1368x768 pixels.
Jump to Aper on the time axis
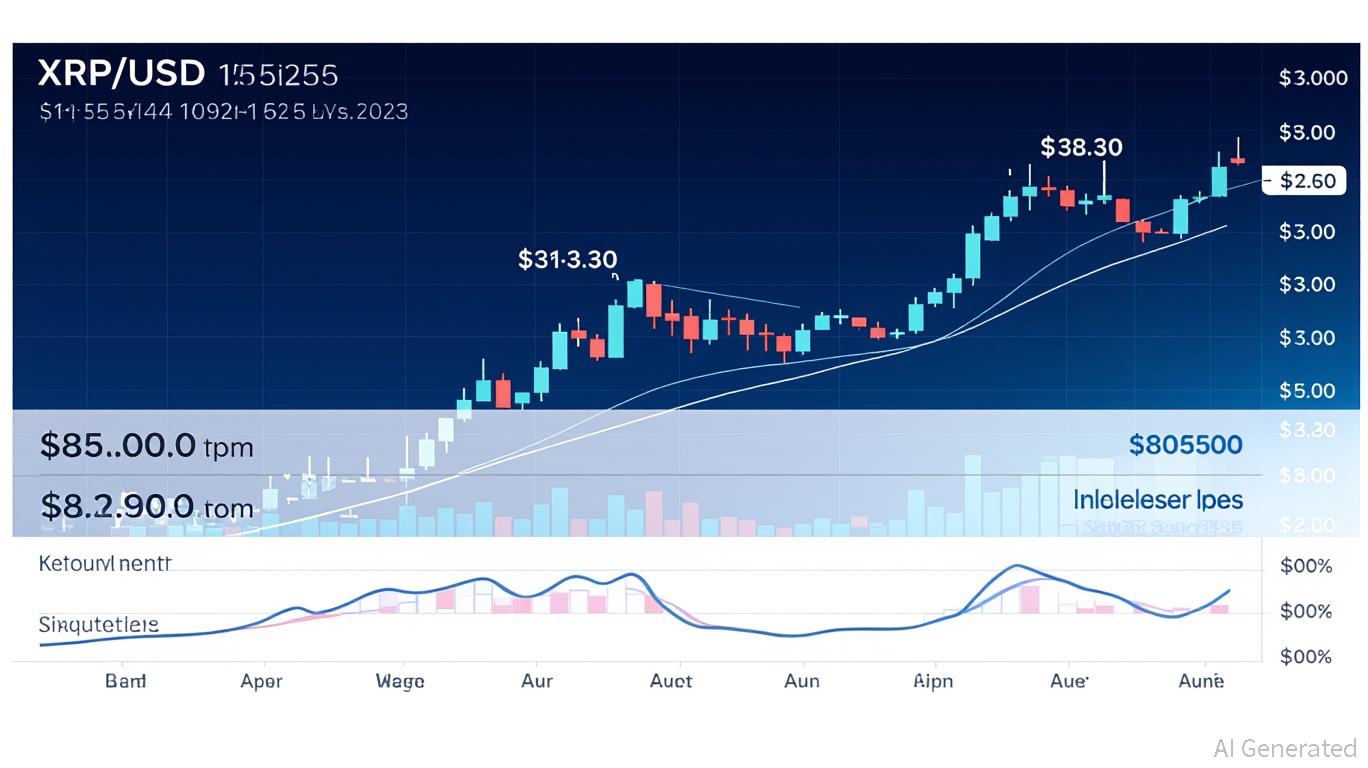pyautogui.click(x=261, y=681)
